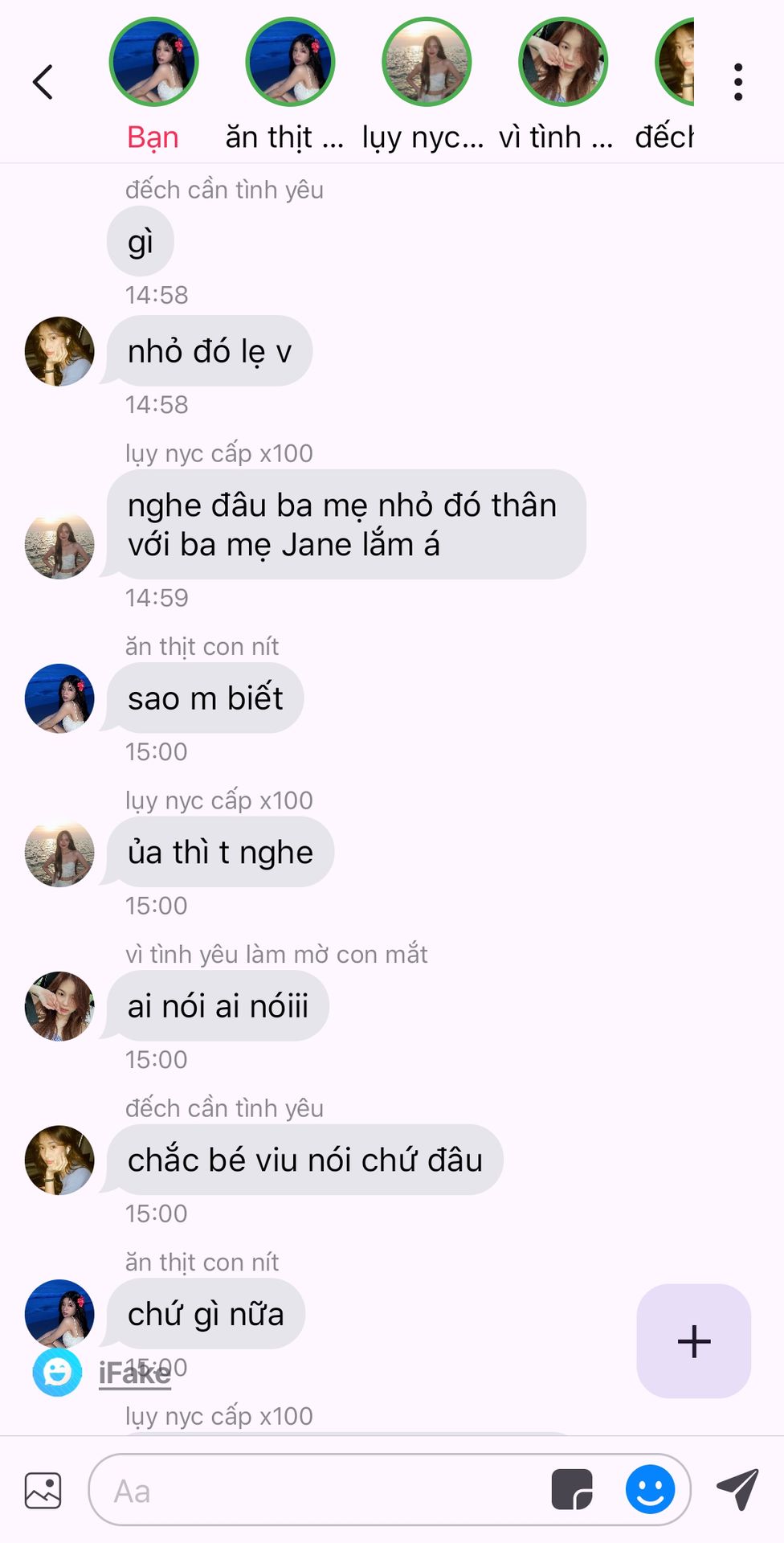Screen dimensions: 784x1543
Task: Tap the purple plus button
Action: pos(694,1341)
